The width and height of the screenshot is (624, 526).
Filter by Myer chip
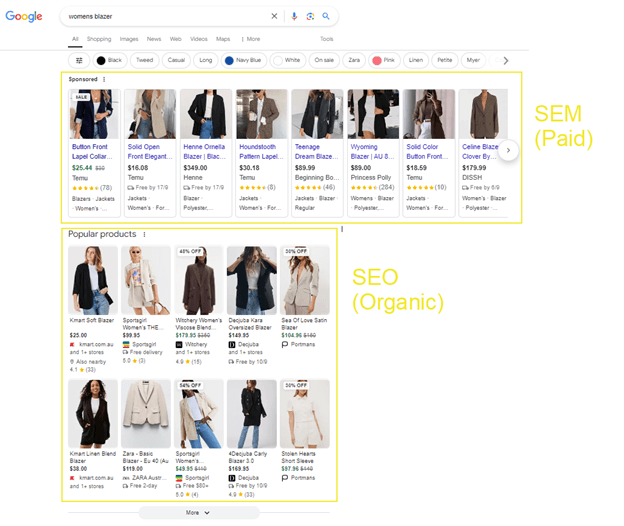[473, 60]
